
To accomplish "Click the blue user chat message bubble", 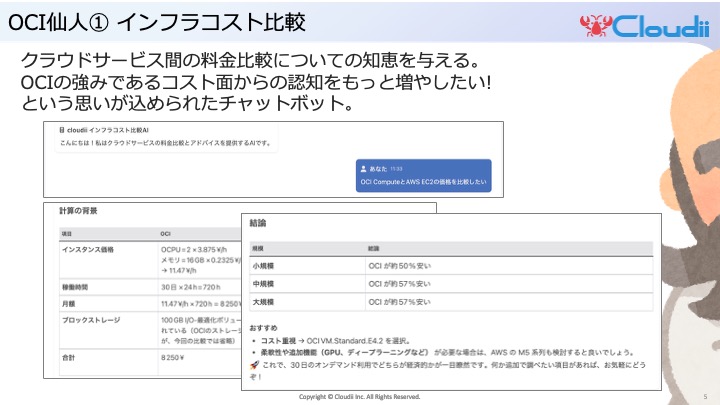I will [422, 175].
